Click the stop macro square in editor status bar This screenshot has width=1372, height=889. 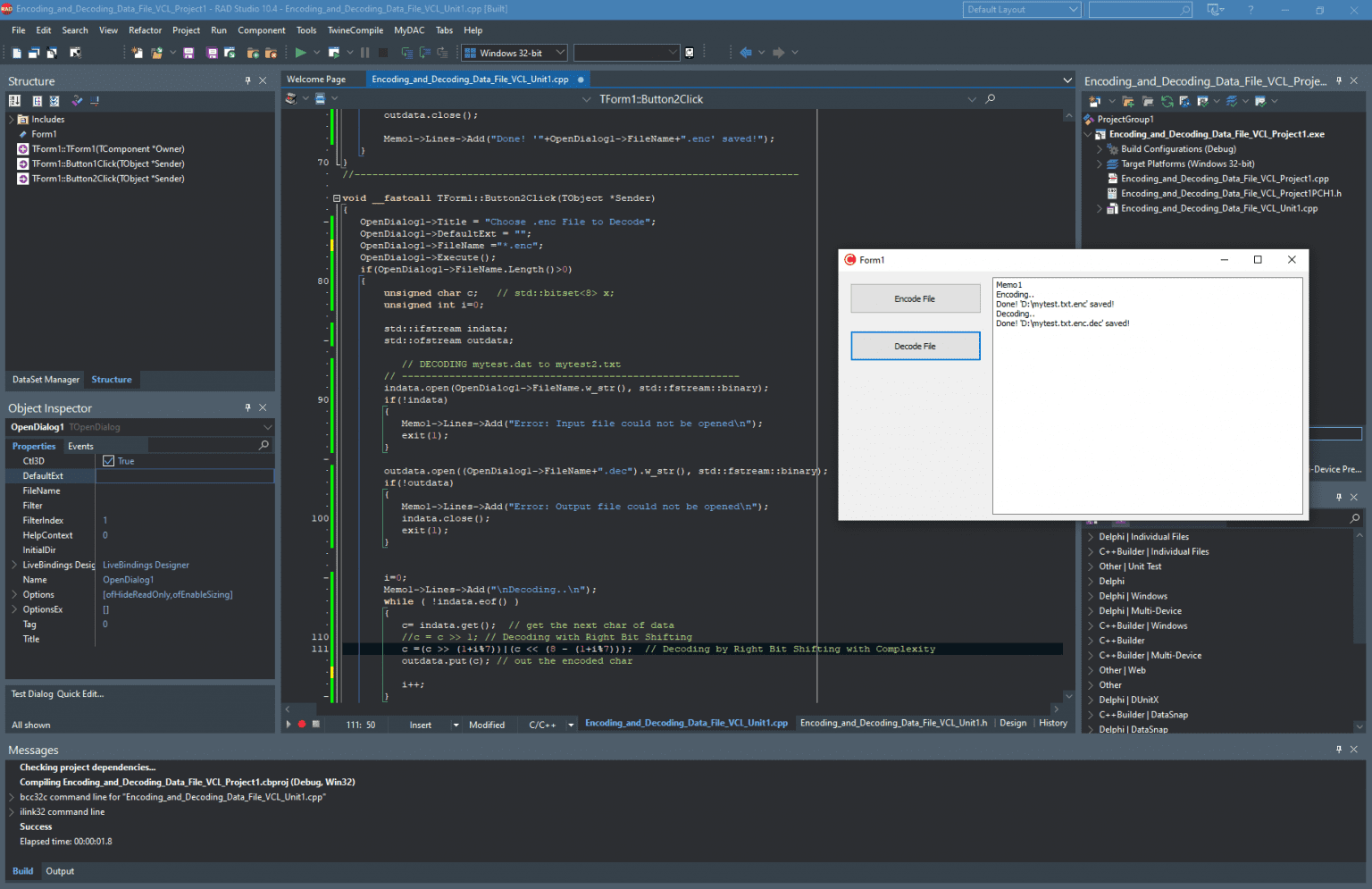pyautogui.click(x=316, y=725)
